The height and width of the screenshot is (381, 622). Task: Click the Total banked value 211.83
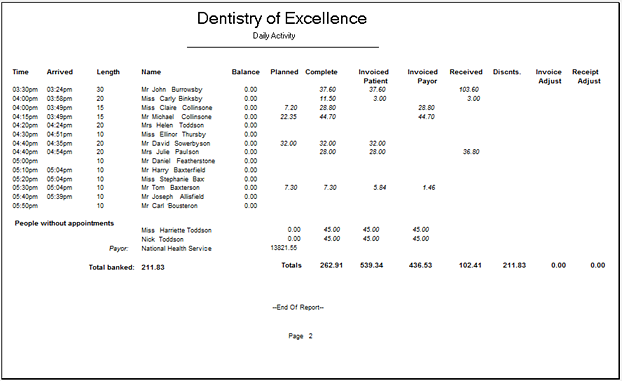tap(153, 267)
